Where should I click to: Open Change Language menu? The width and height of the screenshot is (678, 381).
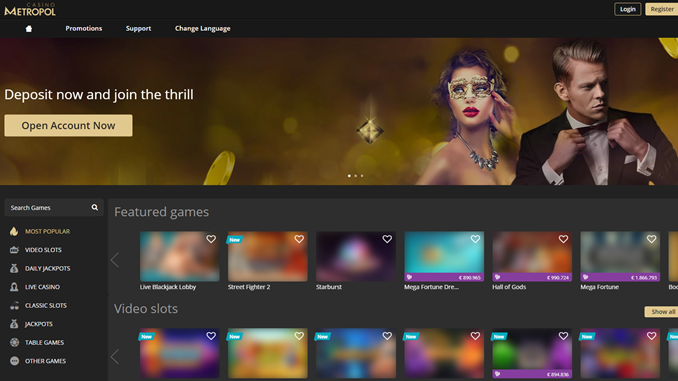(202, 29)
